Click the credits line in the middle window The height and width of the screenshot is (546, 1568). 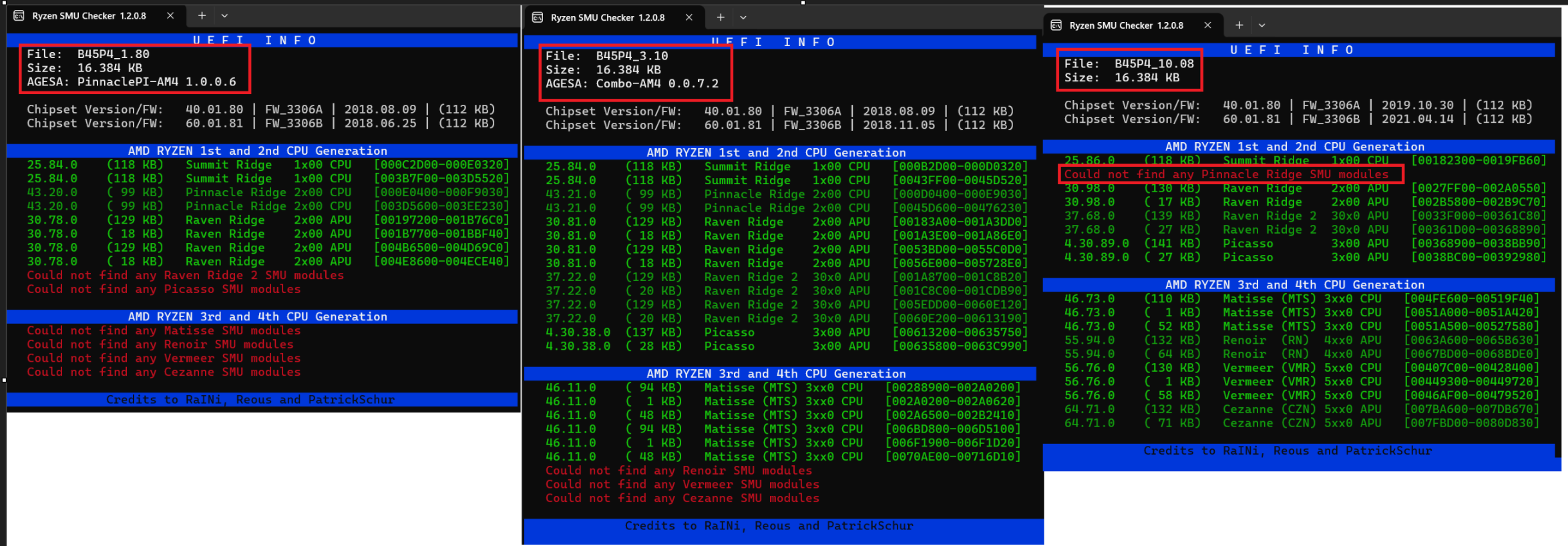[x=769, y=526]
